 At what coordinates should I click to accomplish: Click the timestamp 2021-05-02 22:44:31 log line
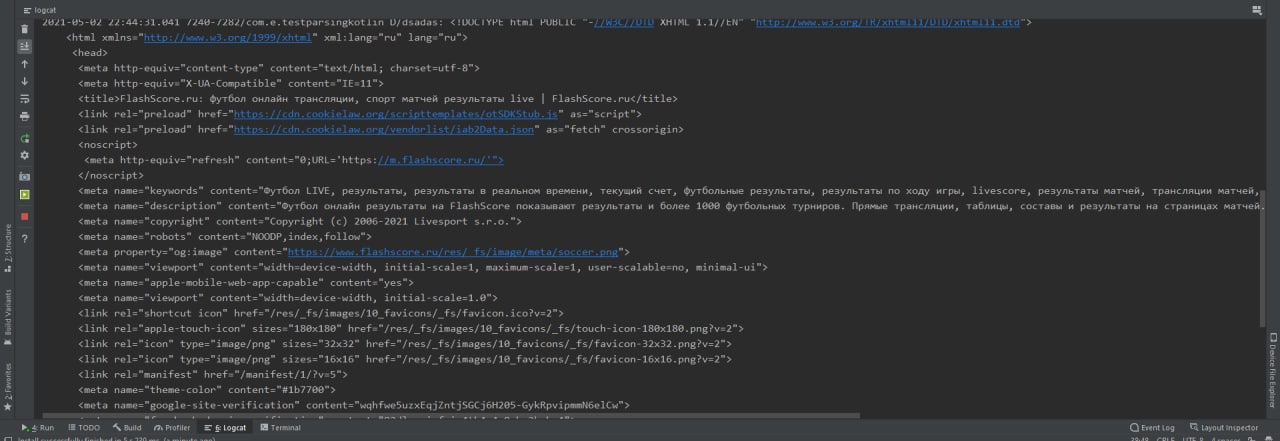[x=538, y=21]
